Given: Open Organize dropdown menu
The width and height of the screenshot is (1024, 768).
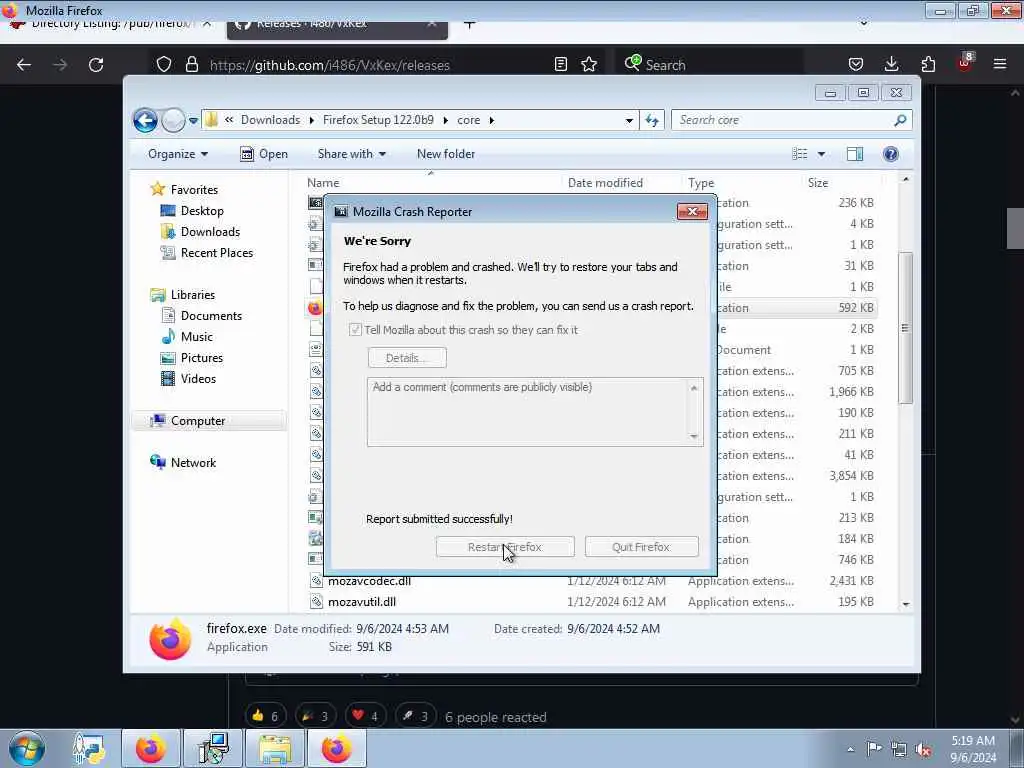Looking at the screenshot, I should 178,154.
